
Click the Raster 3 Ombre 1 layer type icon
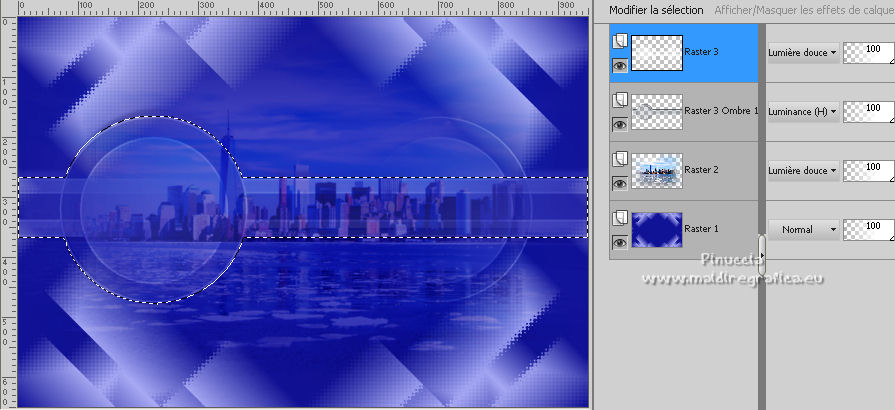(x=620, y=100)
